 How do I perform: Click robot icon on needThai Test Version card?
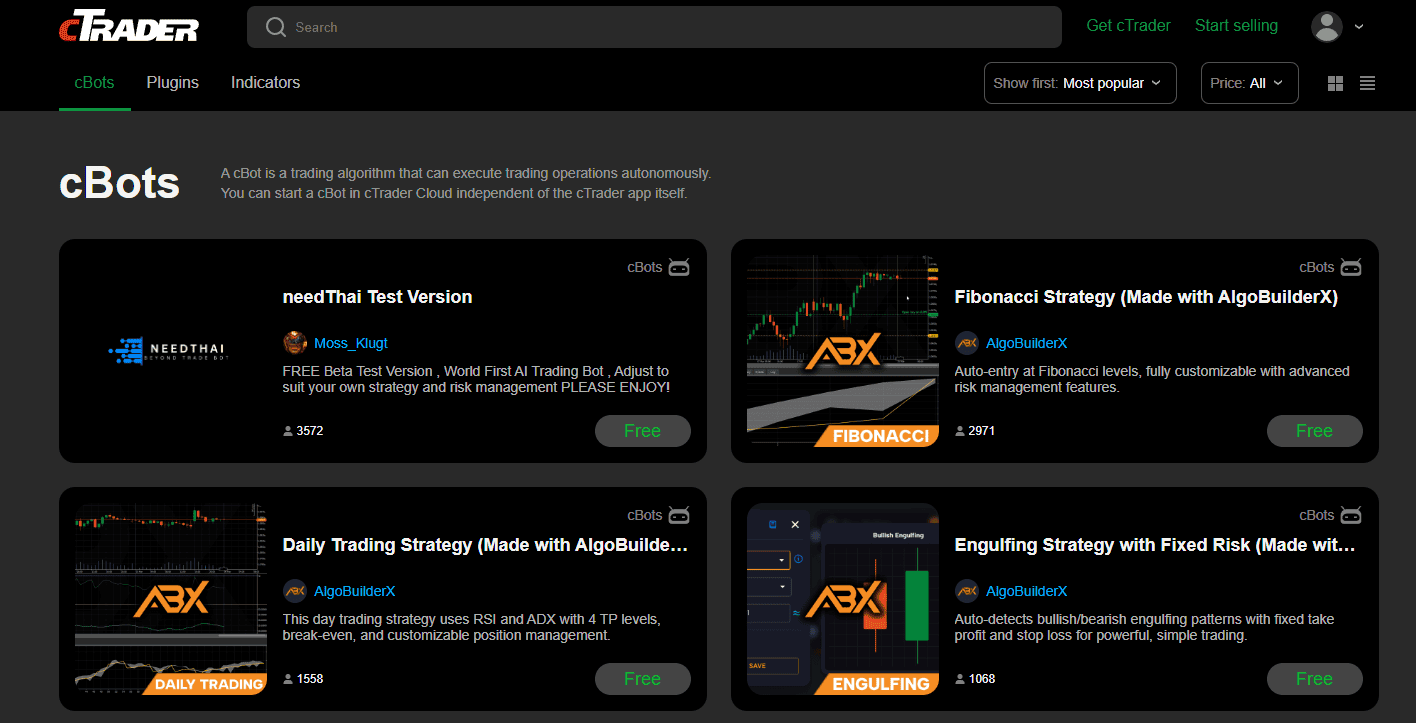click(679, 267)
